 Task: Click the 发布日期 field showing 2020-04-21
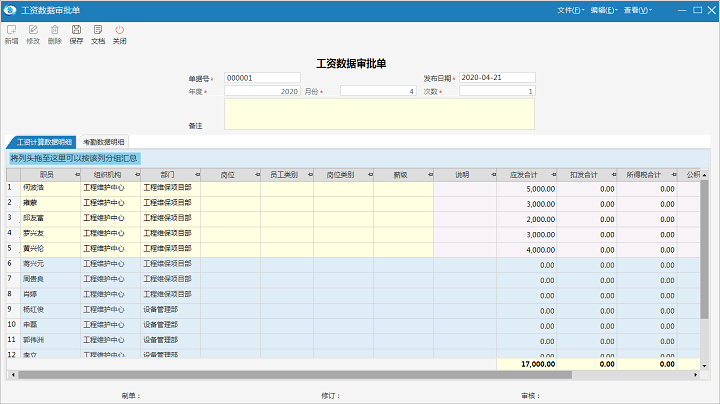pyautogui.click(x=497, y=78)
